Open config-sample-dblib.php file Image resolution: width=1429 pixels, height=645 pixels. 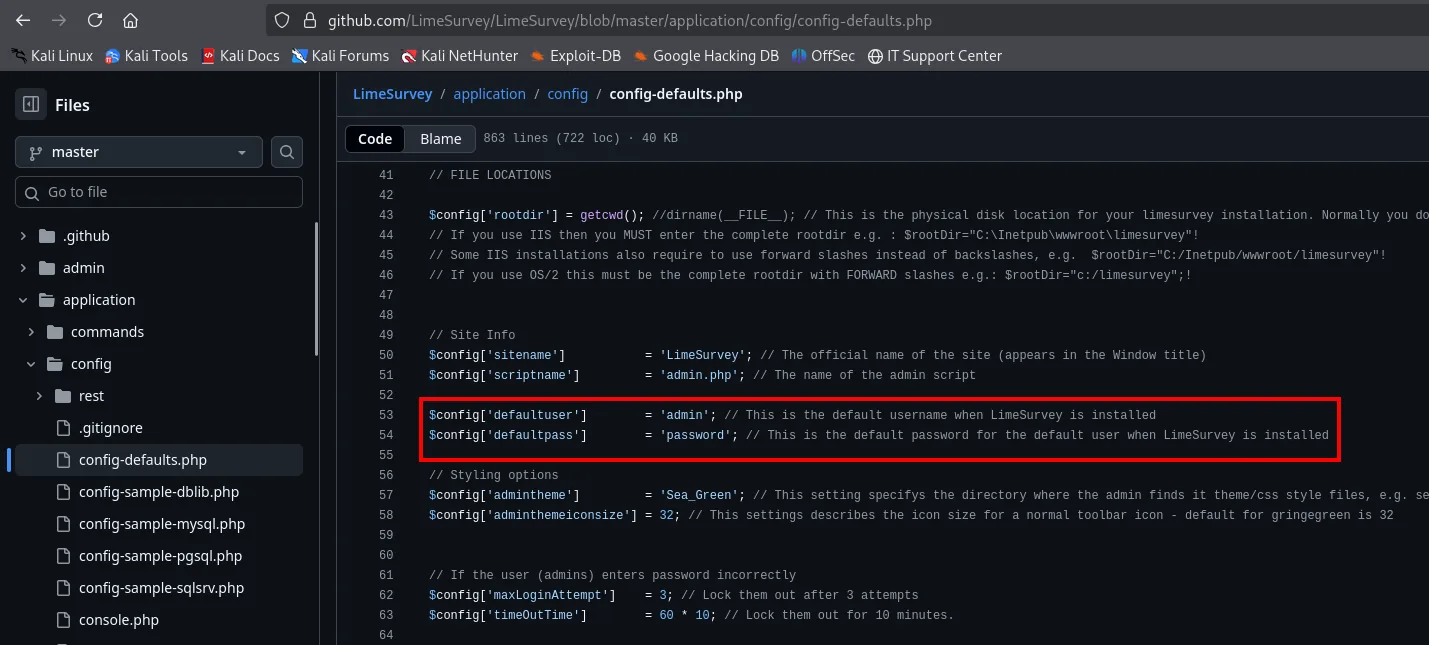158,492
